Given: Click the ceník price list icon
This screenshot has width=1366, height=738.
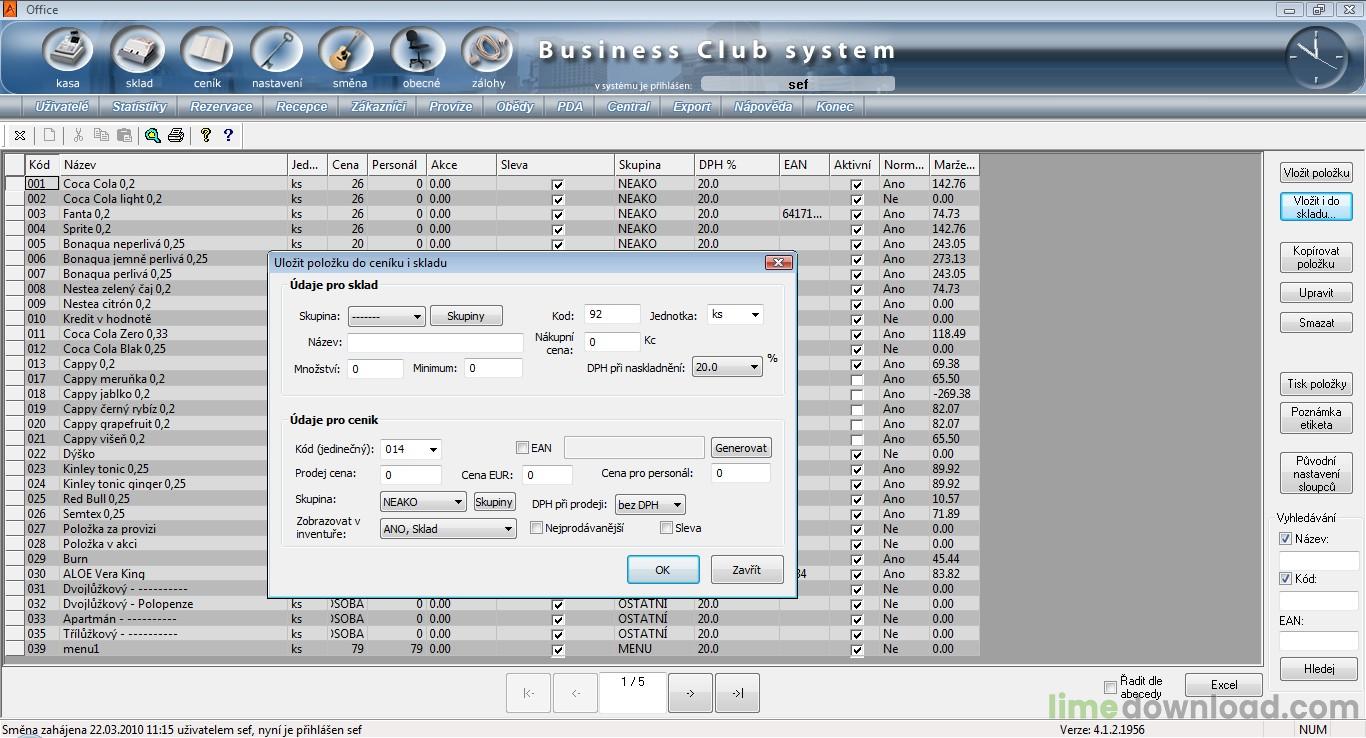Looking at the screenshot, I should pos(207,51).
